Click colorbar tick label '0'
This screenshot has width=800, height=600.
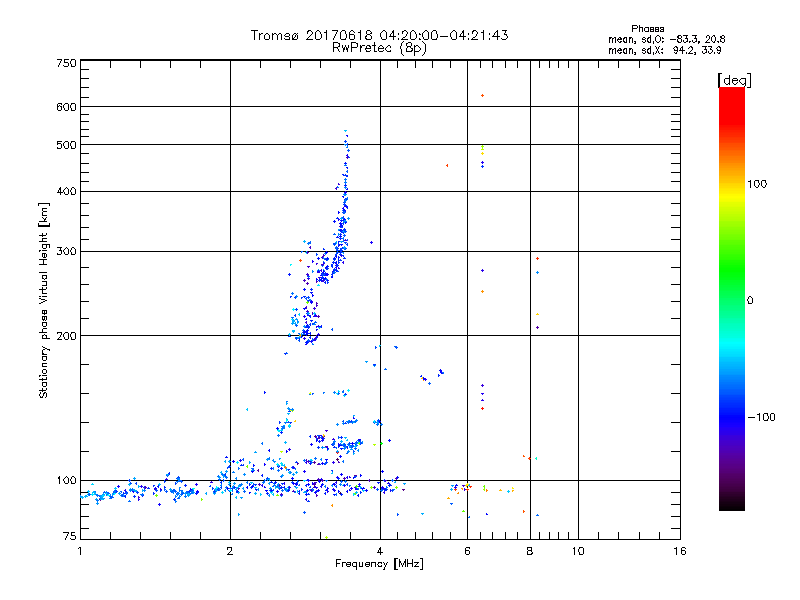point(750,301)
